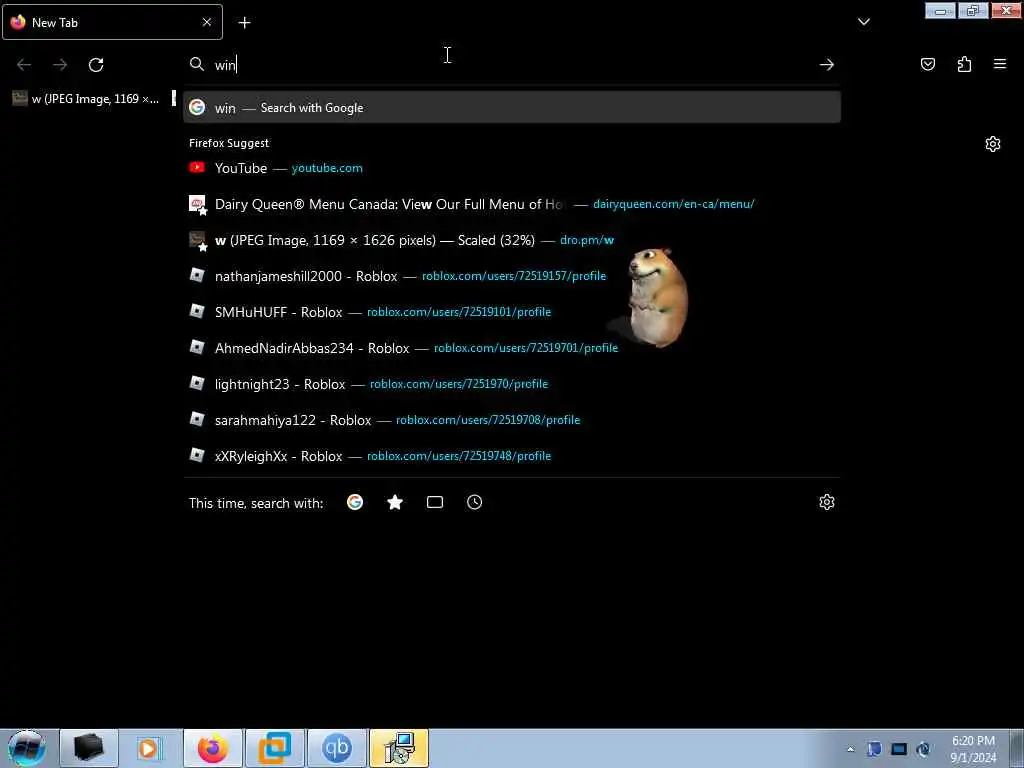This screenshot has width=1024, height=768.
Task: Select the New Tab tab
Action: coord(112,22)
